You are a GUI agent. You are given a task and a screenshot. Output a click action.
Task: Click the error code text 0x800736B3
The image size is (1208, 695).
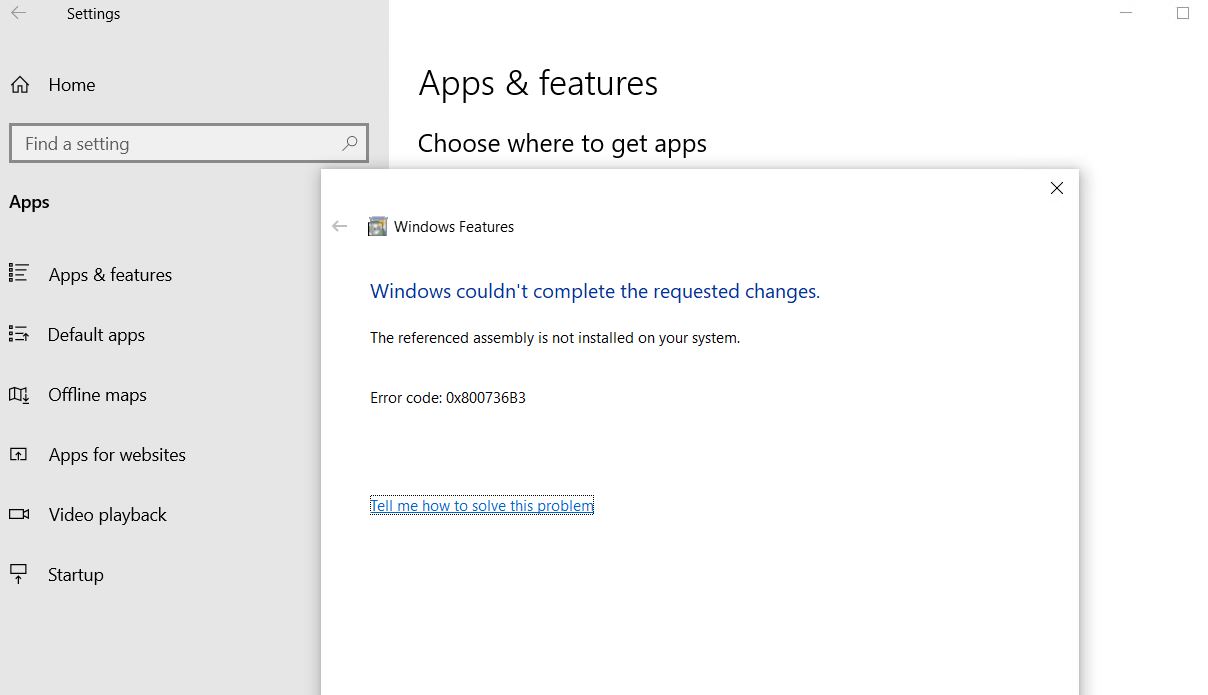pos(447,397)
